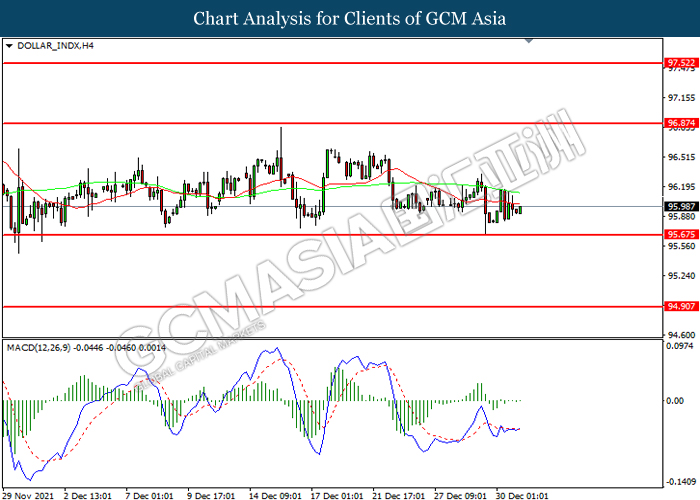The width and height of the screenshot is (700, 500).
Task: Click the 30 Dec 01:01 time label
Action: (522, 496)
